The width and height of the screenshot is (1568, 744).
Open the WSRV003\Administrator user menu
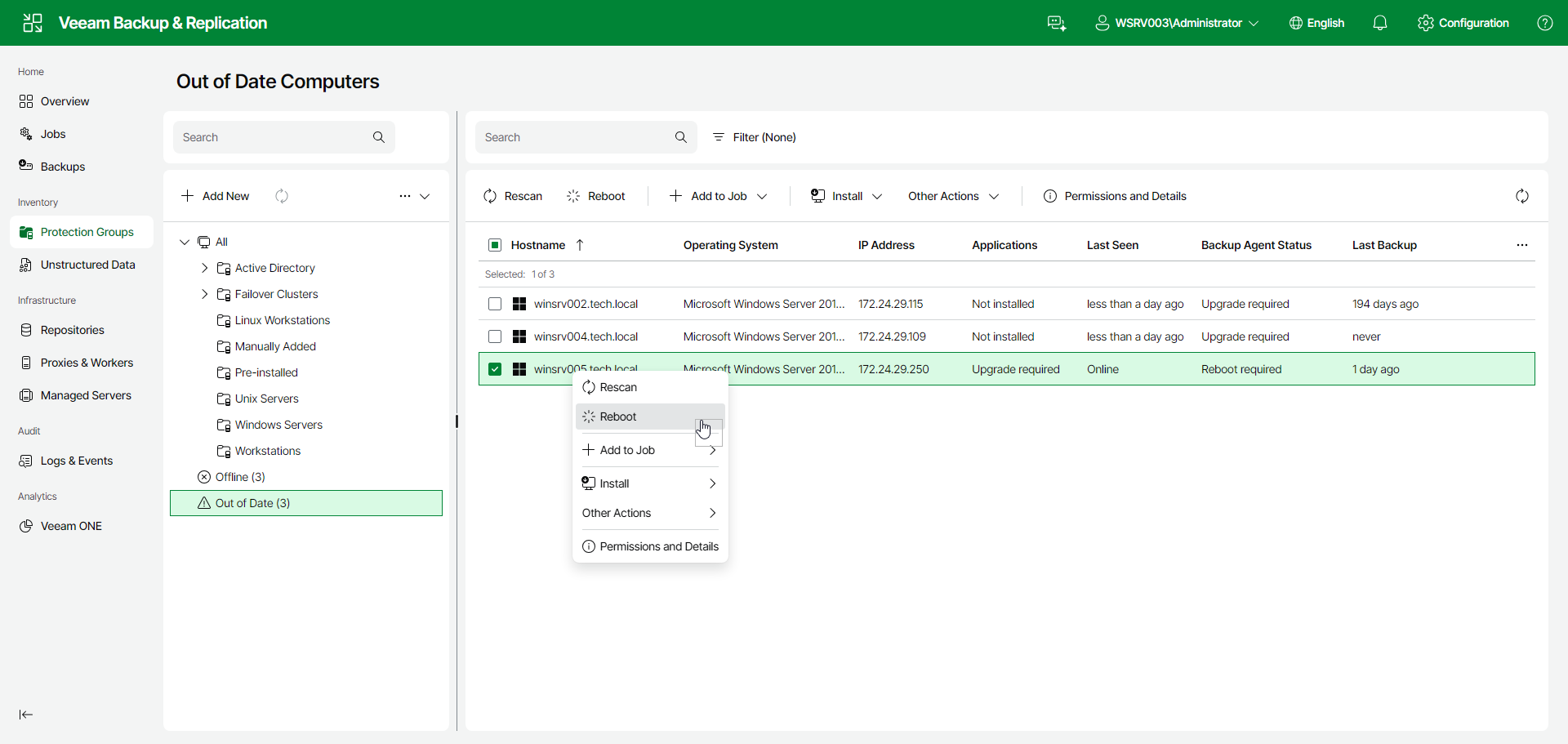tap(1177, 23)
